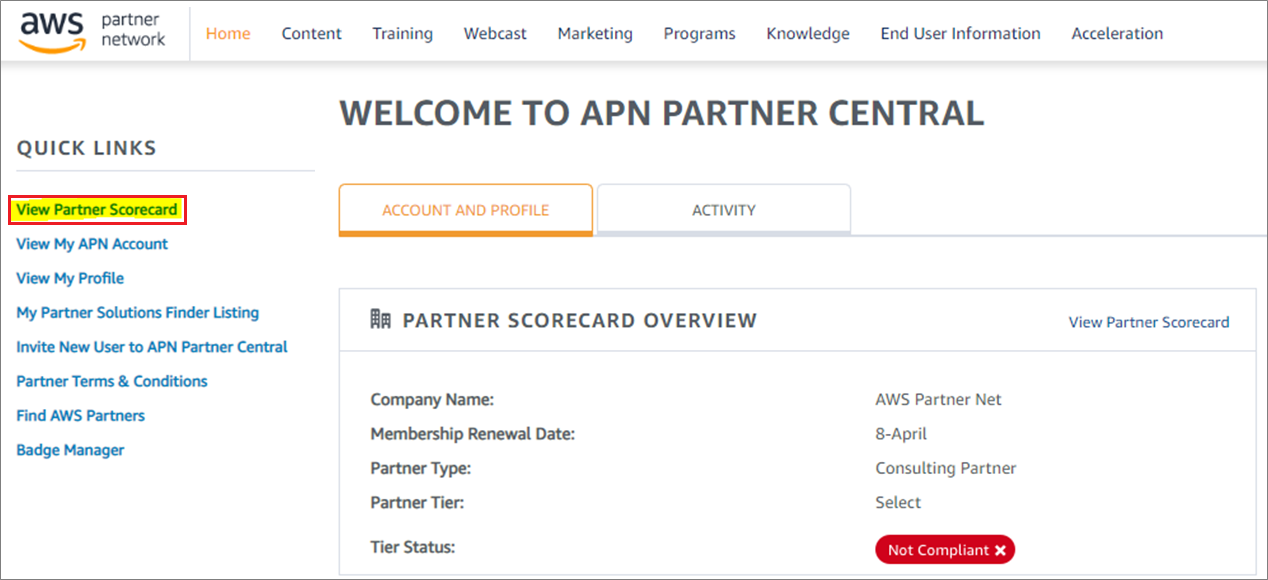
Task: Click Invite New User to APN Partner Central
Action: pyautogui.click(x=152, y=347)
